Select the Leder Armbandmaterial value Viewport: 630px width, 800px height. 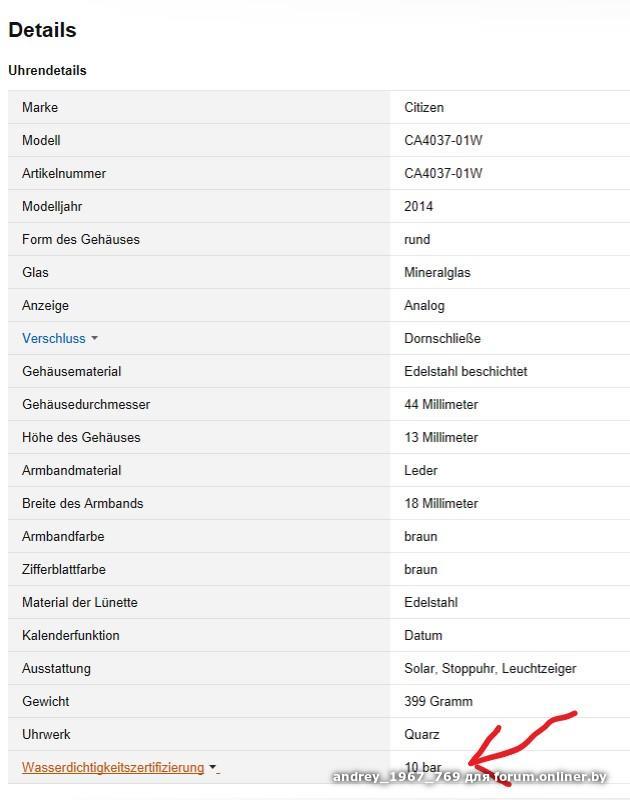421,471
